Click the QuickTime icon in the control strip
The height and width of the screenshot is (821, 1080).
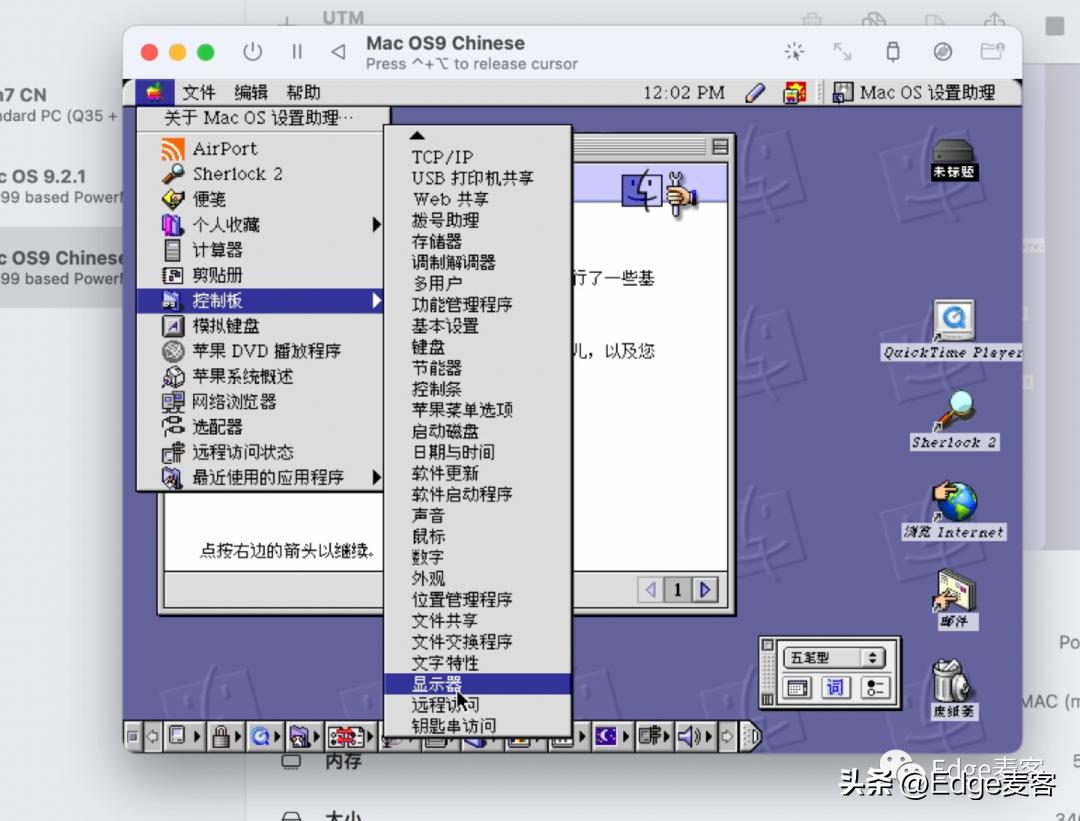[260, 737]
